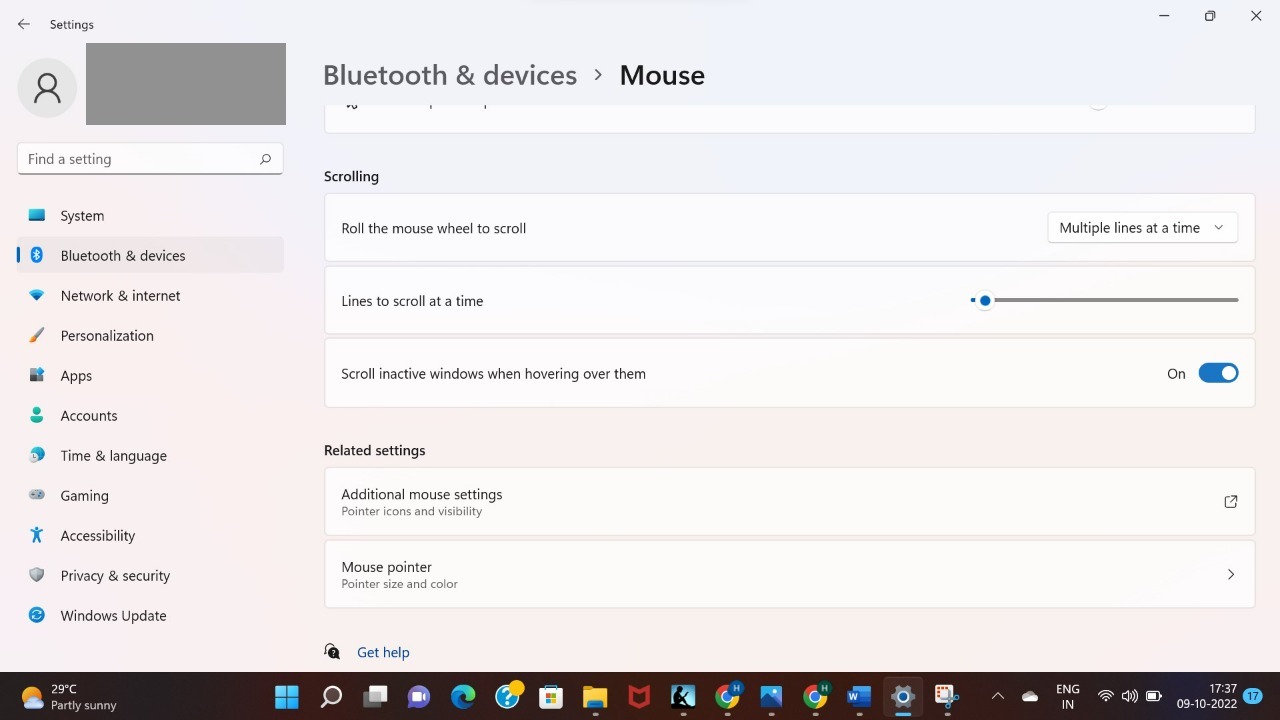Adjust the lines to scroll slider
This screenshot has height=720, width=1280.
[x=985, y=300]
